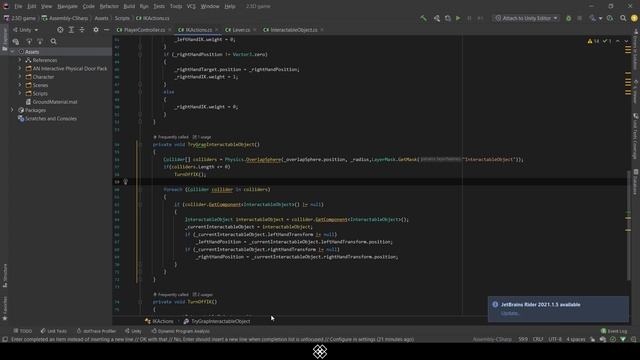Screen dimensions: 640x360
Task: Click the Assembly-CSharp breadcrumb in the navigation bar
Action: pos(65,18)
